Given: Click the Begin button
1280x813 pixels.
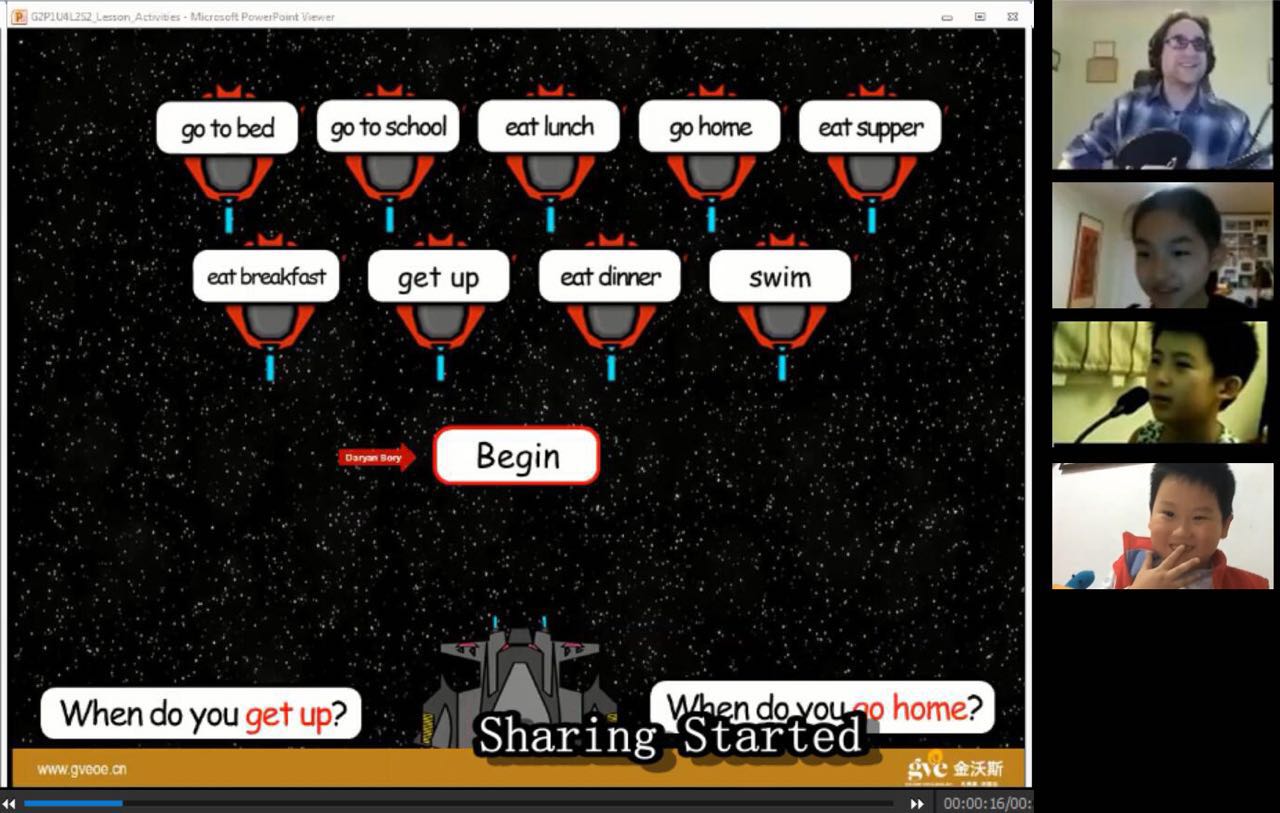Looking at the screenshot, I should point(516,456).
